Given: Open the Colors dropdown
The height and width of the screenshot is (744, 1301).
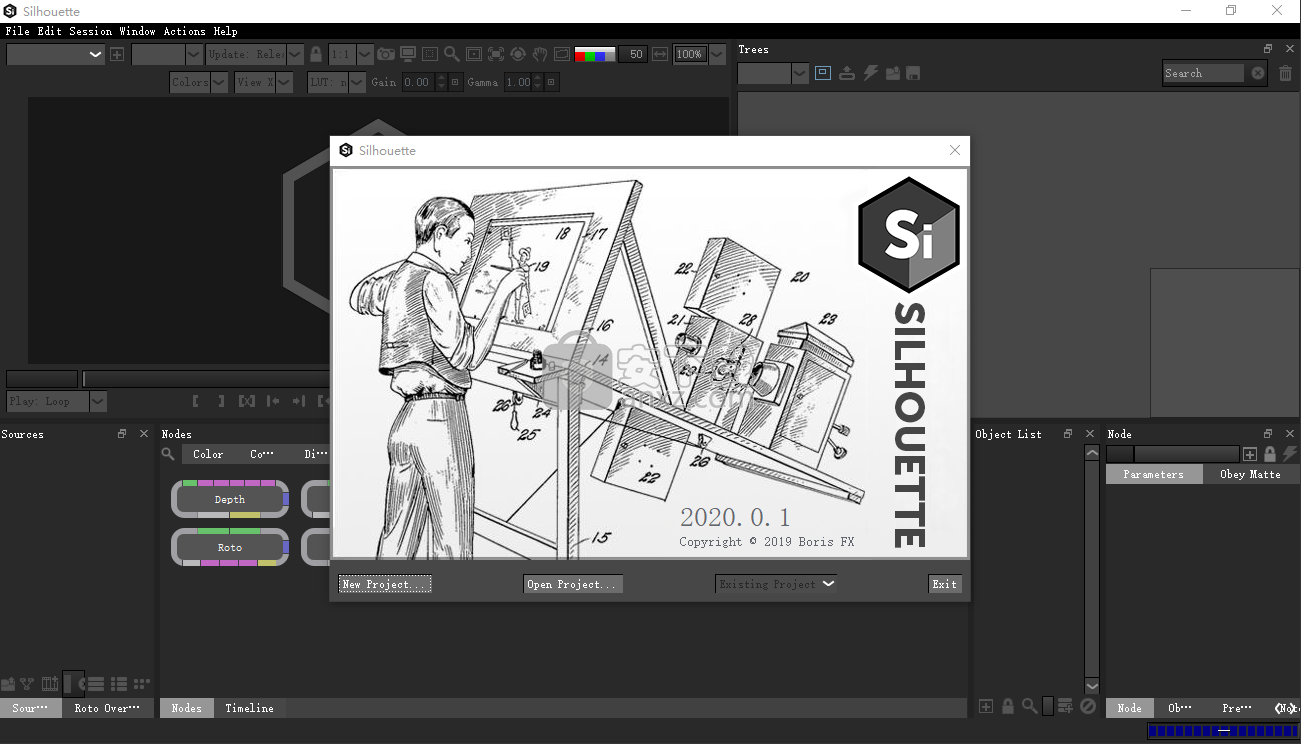Looking at the screenshot, I should coord(199,82).
